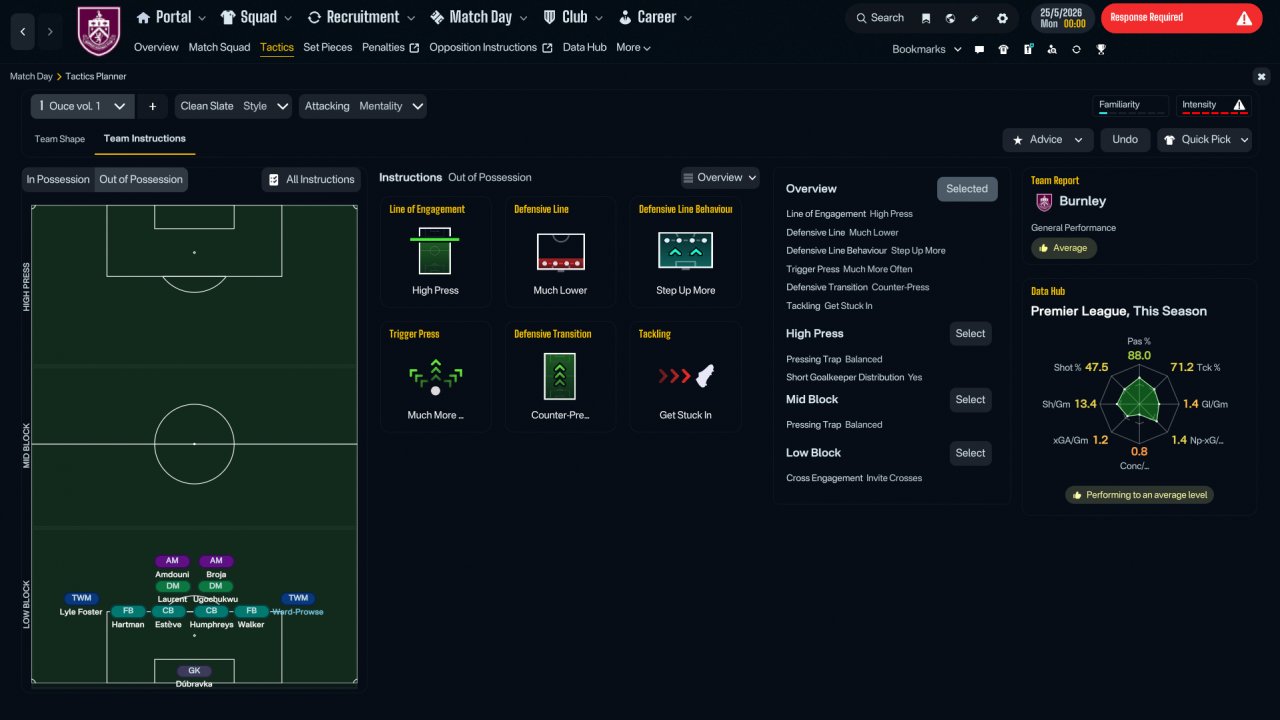
Task: Open the Overview view selector dropdown
Action: point(720,178)
